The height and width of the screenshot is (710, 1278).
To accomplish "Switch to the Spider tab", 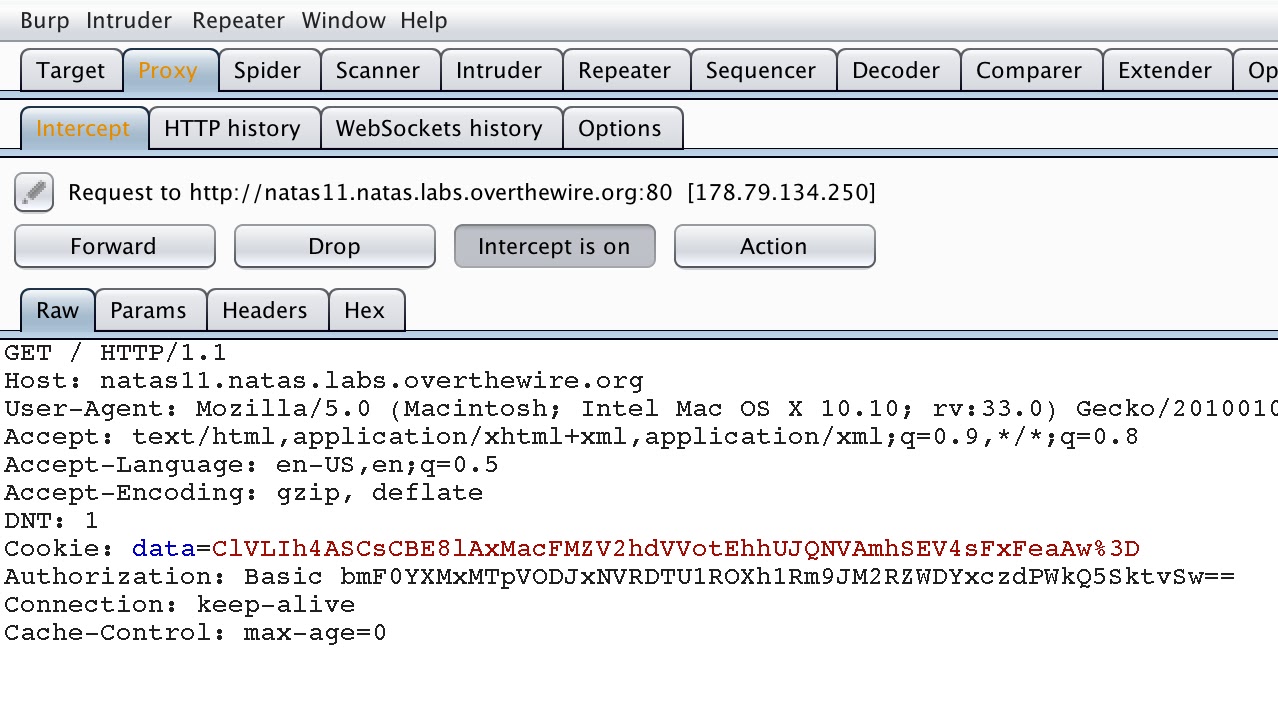I will click(267, 70).
